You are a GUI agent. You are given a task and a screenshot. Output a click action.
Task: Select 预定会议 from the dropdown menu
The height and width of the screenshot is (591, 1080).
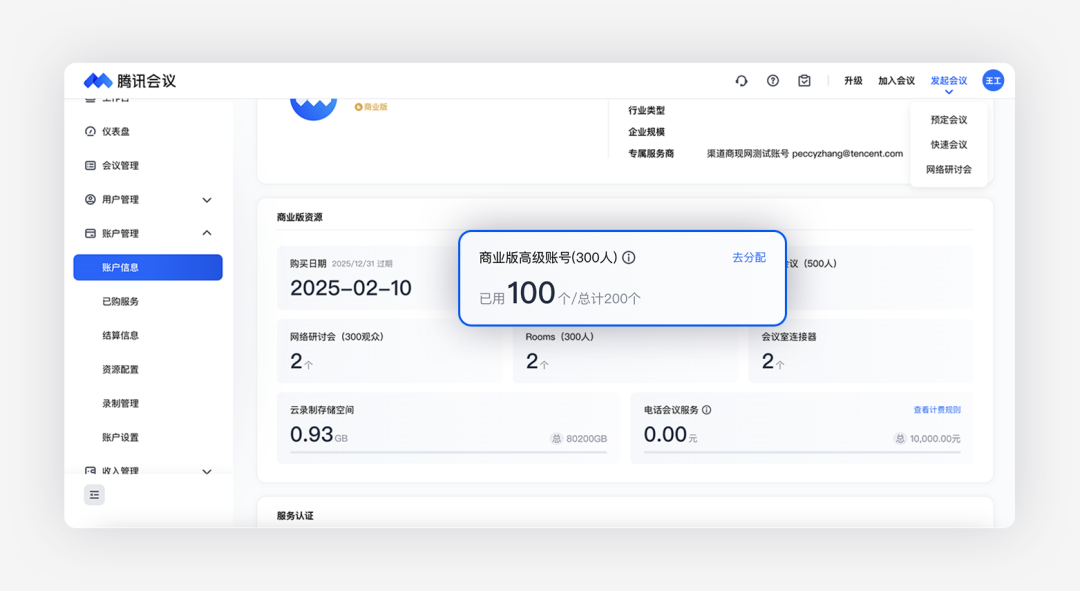[948, 120]
